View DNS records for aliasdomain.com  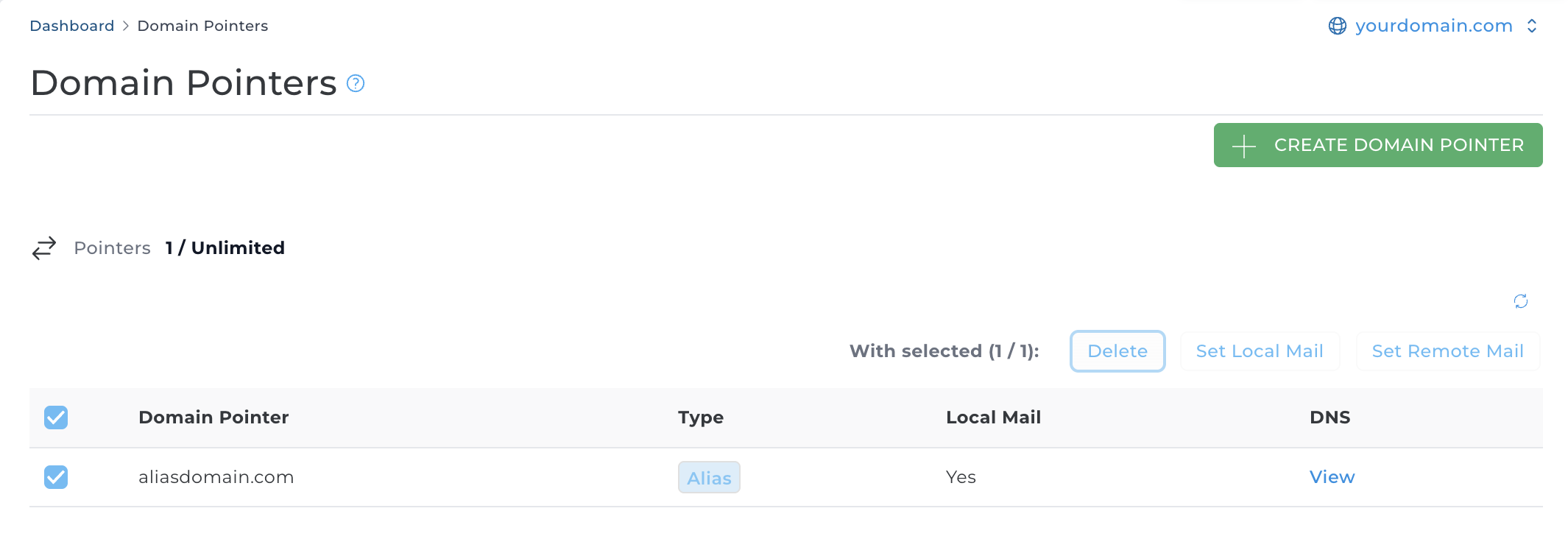(1331, 477)
